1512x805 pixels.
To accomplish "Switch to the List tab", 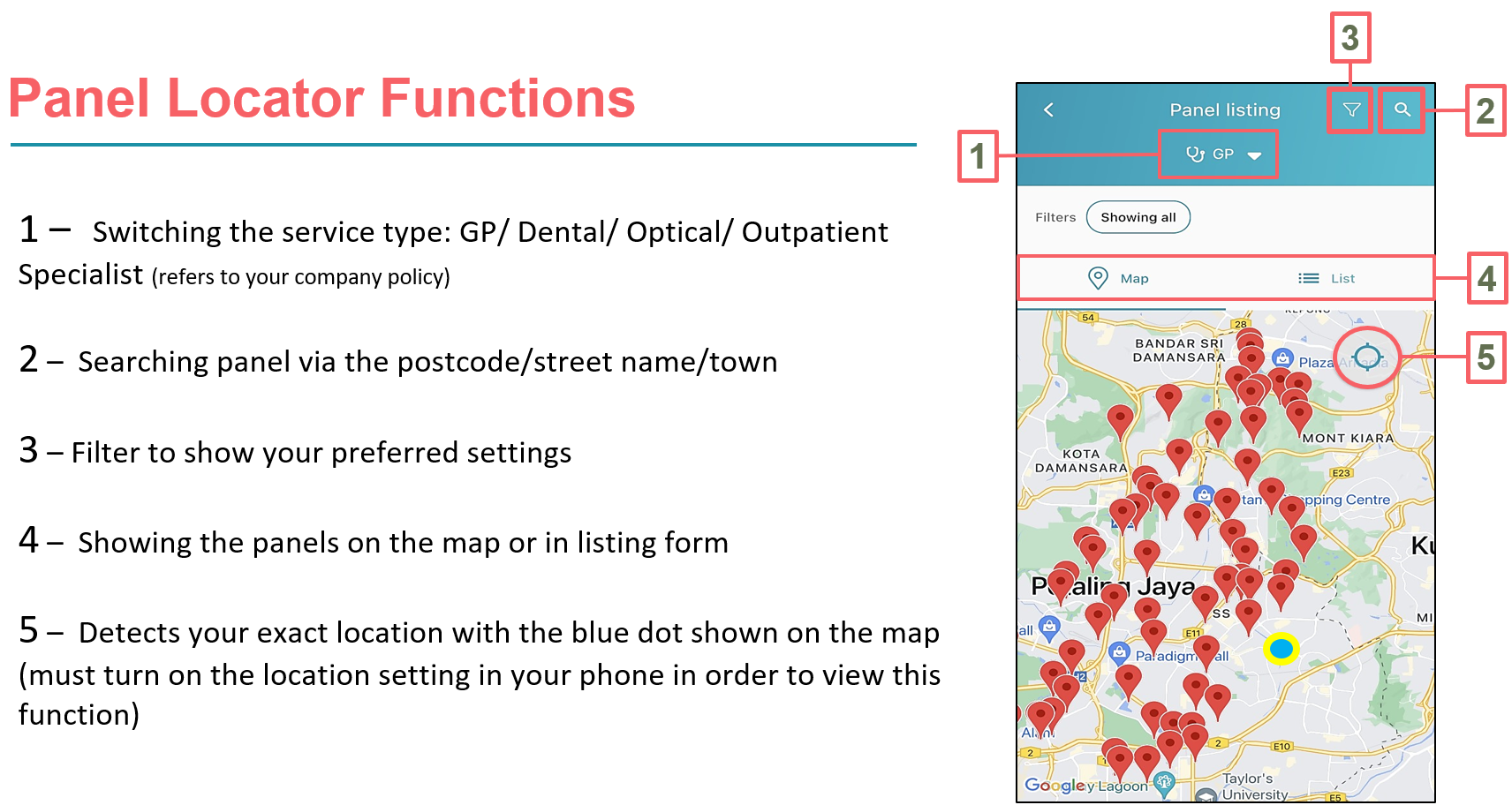I will tap(1327, 278).
